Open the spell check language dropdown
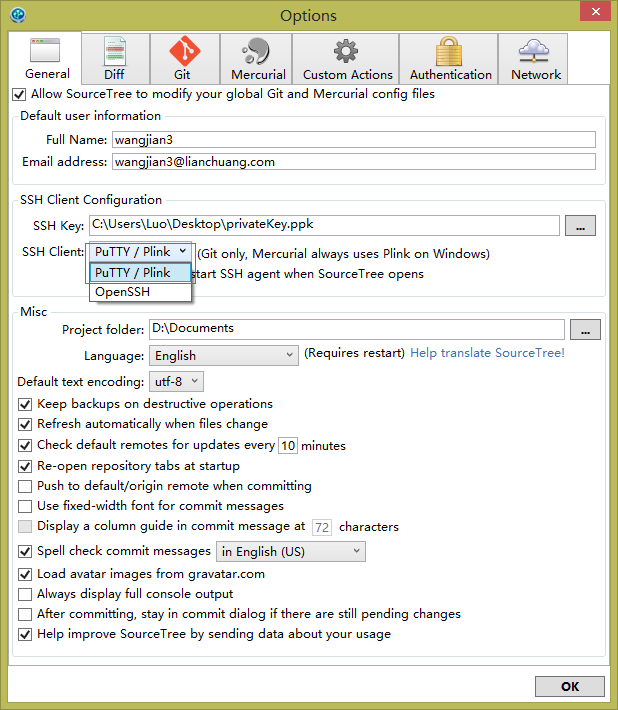The image size is (618, 710). point(291,552)
